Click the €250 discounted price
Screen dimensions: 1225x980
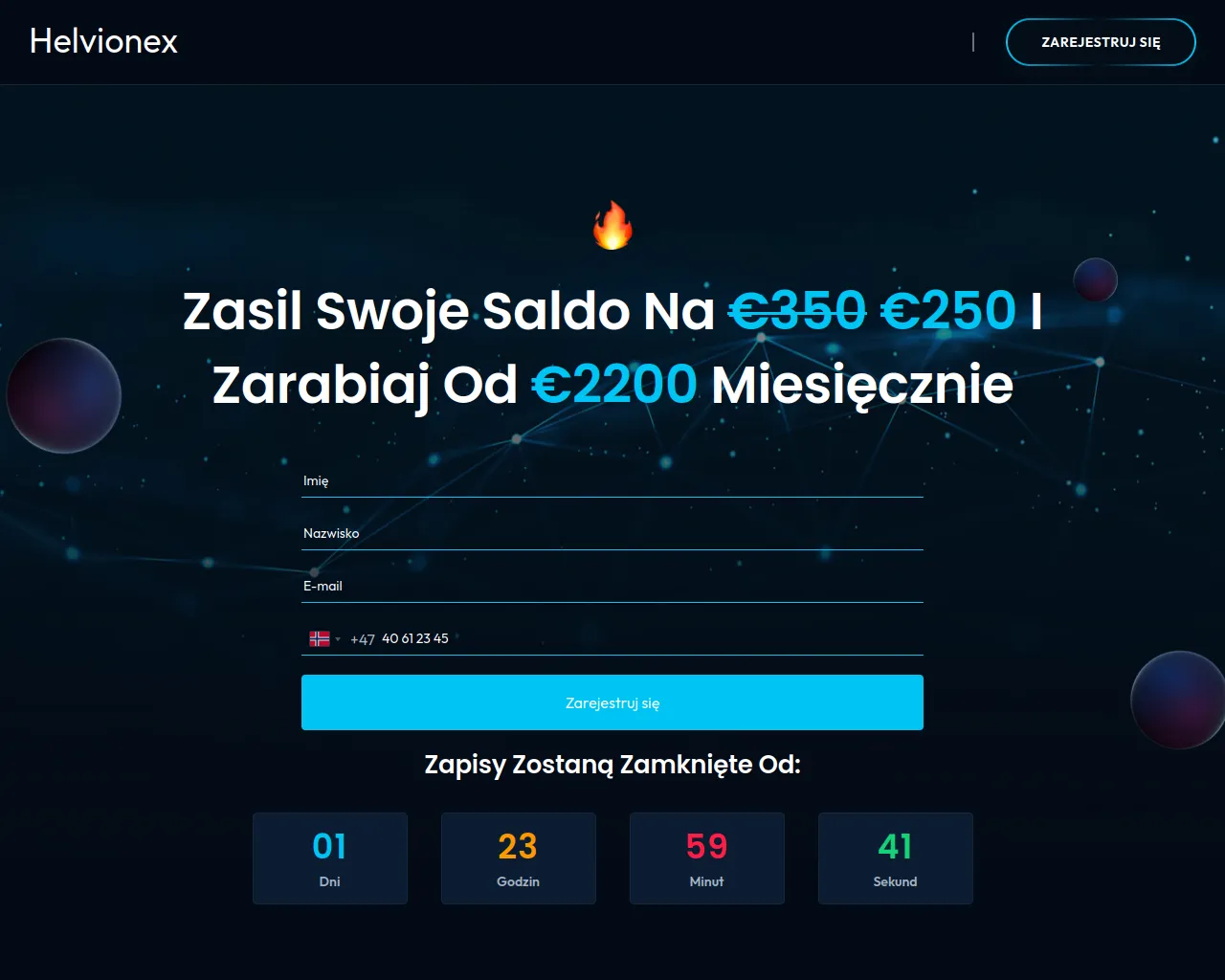(x=947, y=311)
